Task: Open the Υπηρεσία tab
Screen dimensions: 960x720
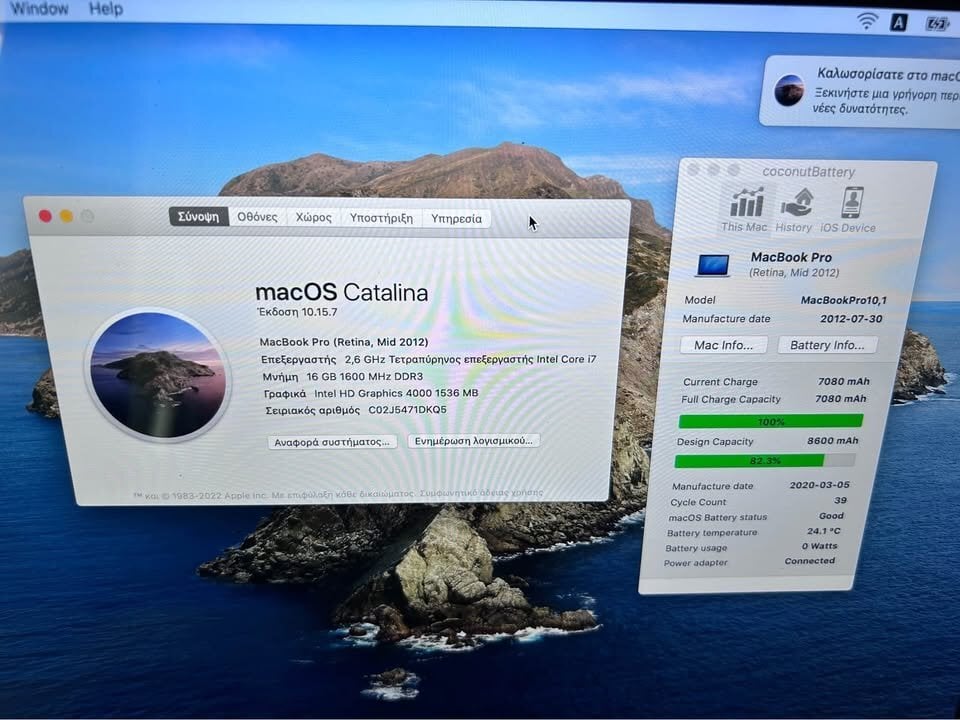Action: click(456, 219)
